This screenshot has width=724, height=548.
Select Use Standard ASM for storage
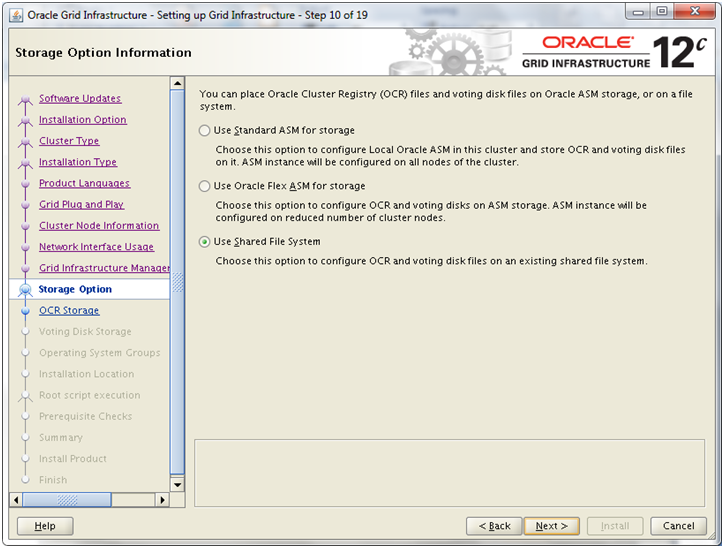point(205,131)
